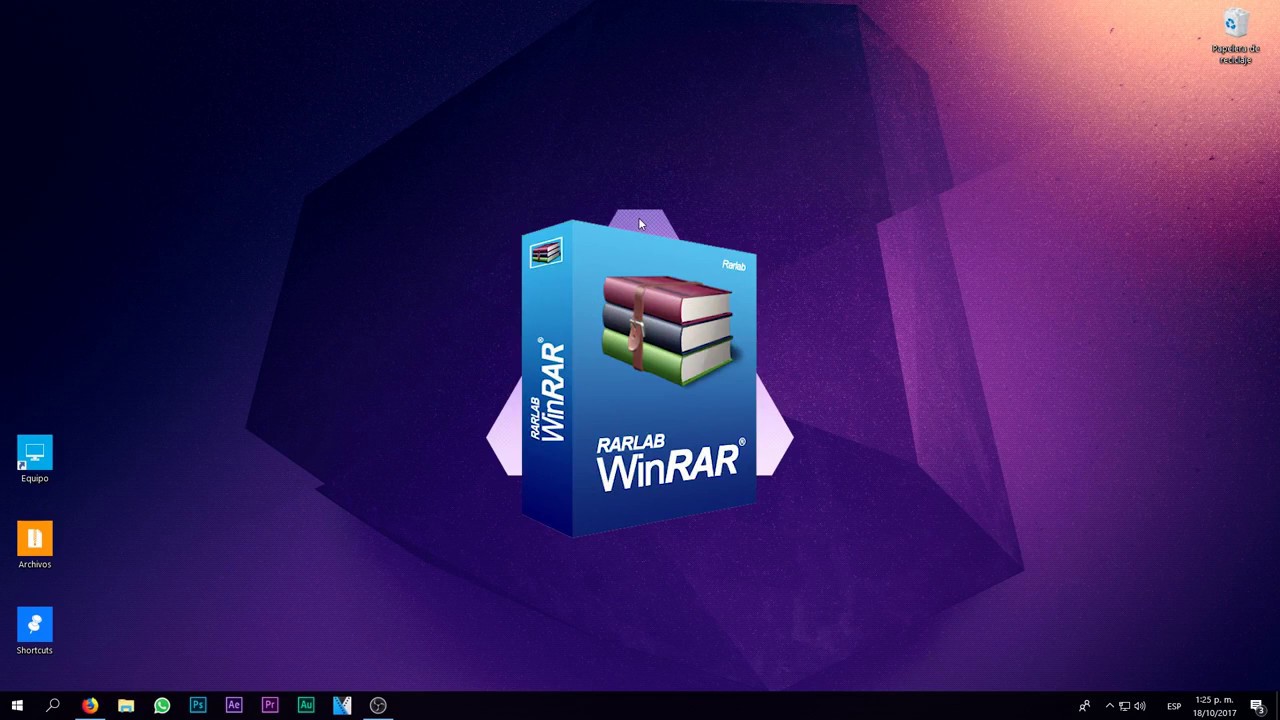1280x720 pixels.
Task: Switch input language ESP indicator
Action: (1174, 706)
